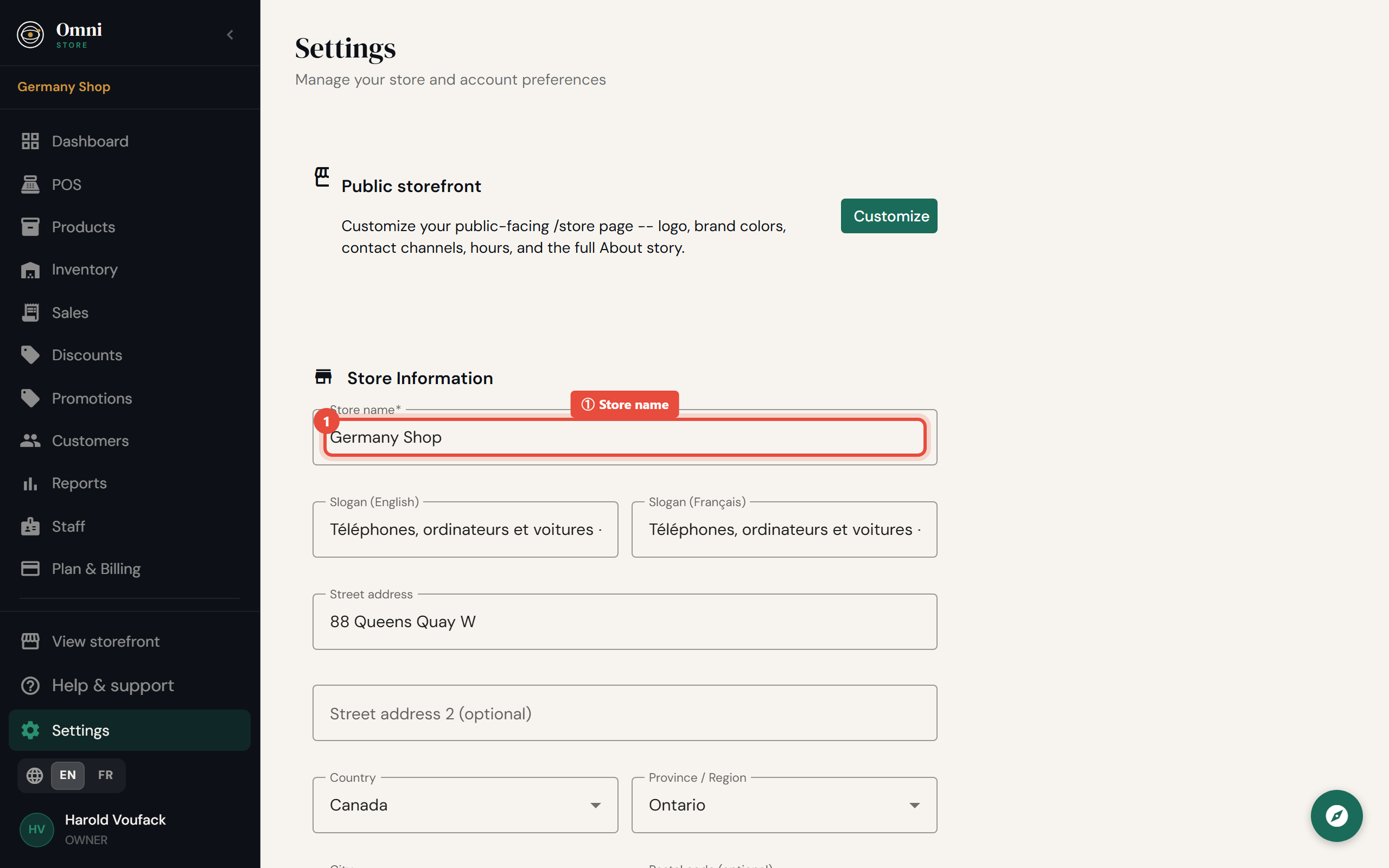
Task: Click the POS register icon
Action: 30,184
